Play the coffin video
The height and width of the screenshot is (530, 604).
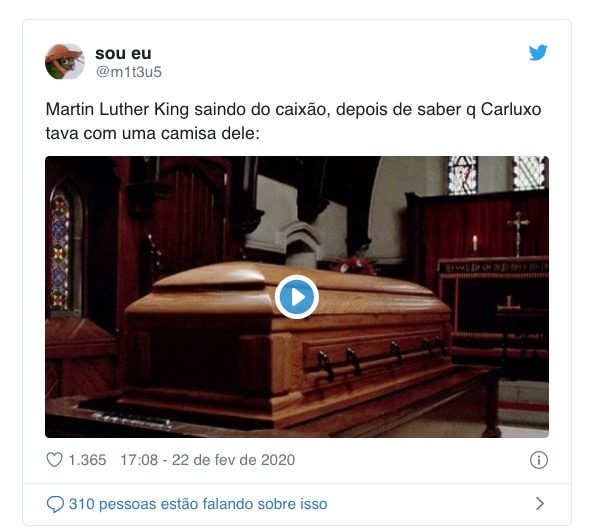(x=297, y=297)
